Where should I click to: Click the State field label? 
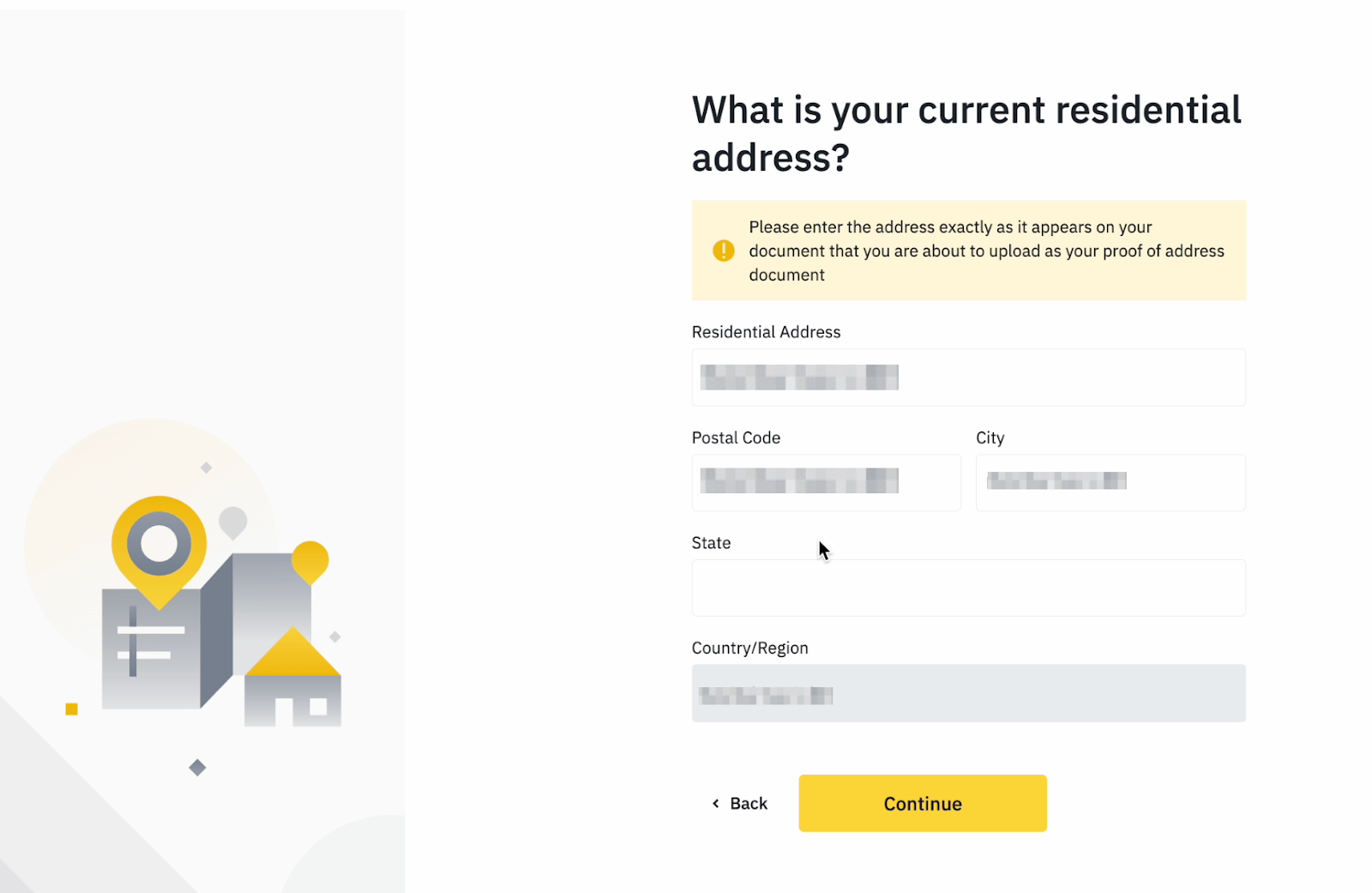(x=711, y=543)
